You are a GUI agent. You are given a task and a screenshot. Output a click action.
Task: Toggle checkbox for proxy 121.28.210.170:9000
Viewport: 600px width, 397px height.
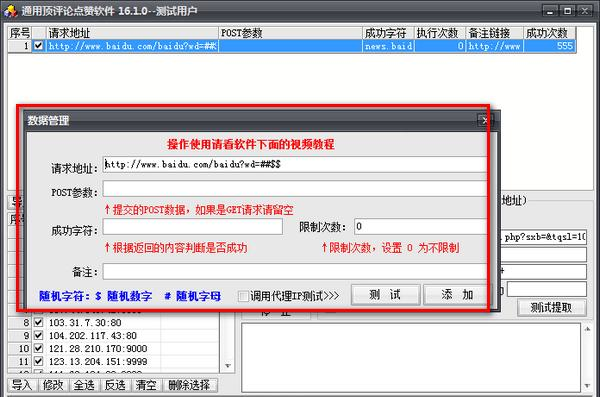tap(38, 348)
